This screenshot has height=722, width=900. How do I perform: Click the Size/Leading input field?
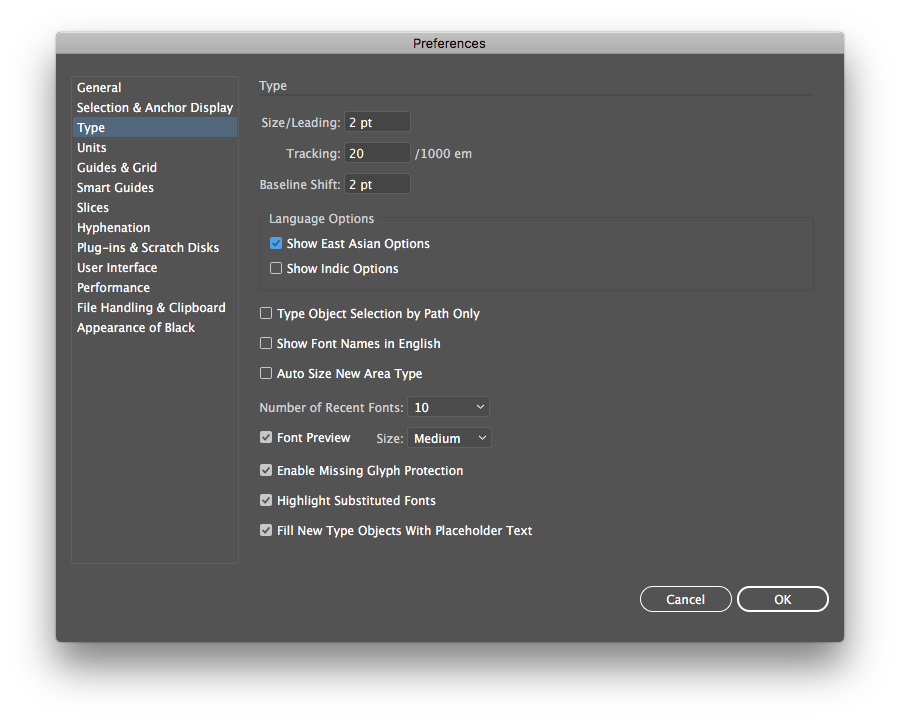pyautogui.click(x=377, y=122)
